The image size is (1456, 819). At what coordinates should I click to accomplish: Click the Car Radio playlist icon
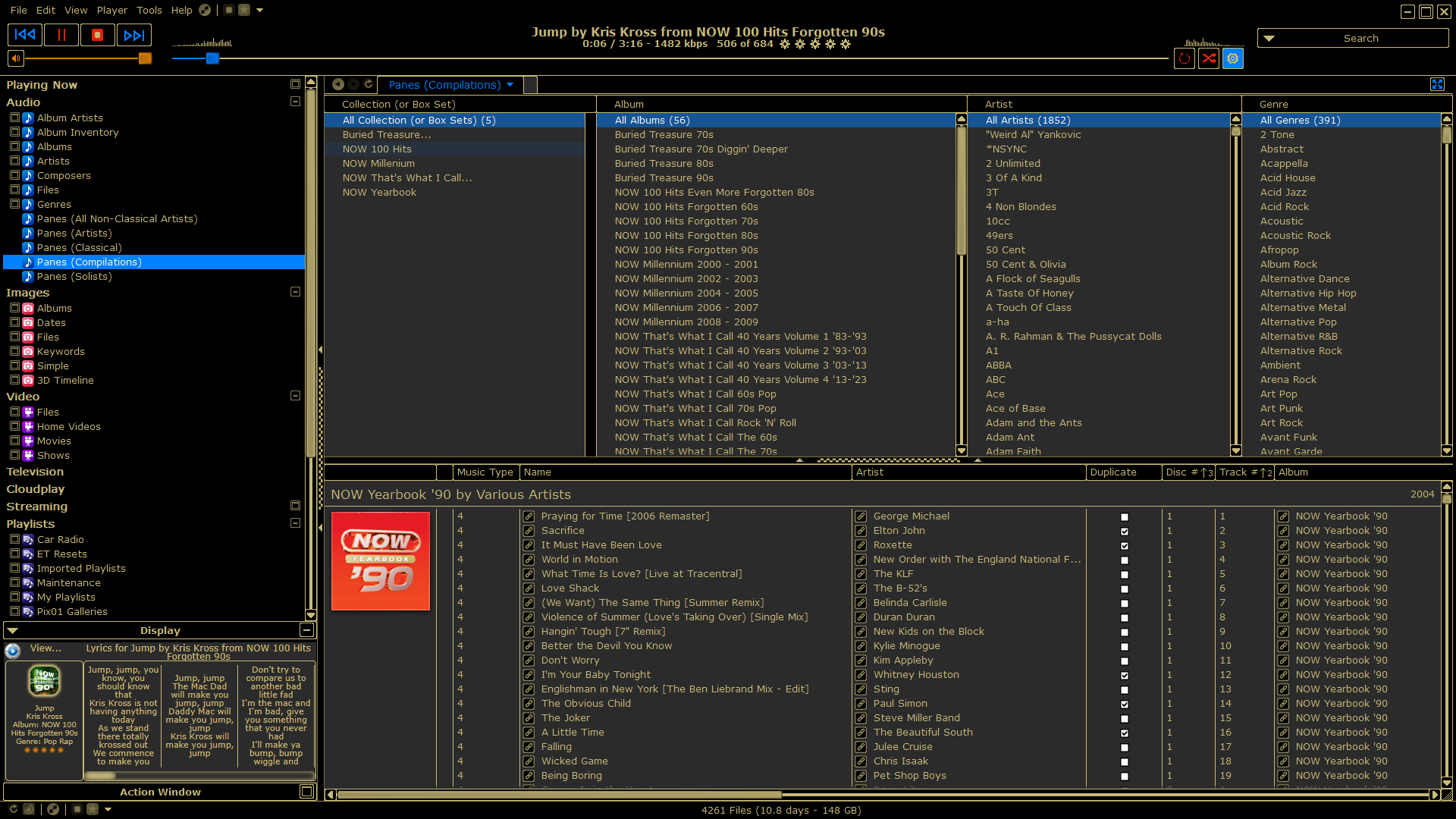pos(28,539)
